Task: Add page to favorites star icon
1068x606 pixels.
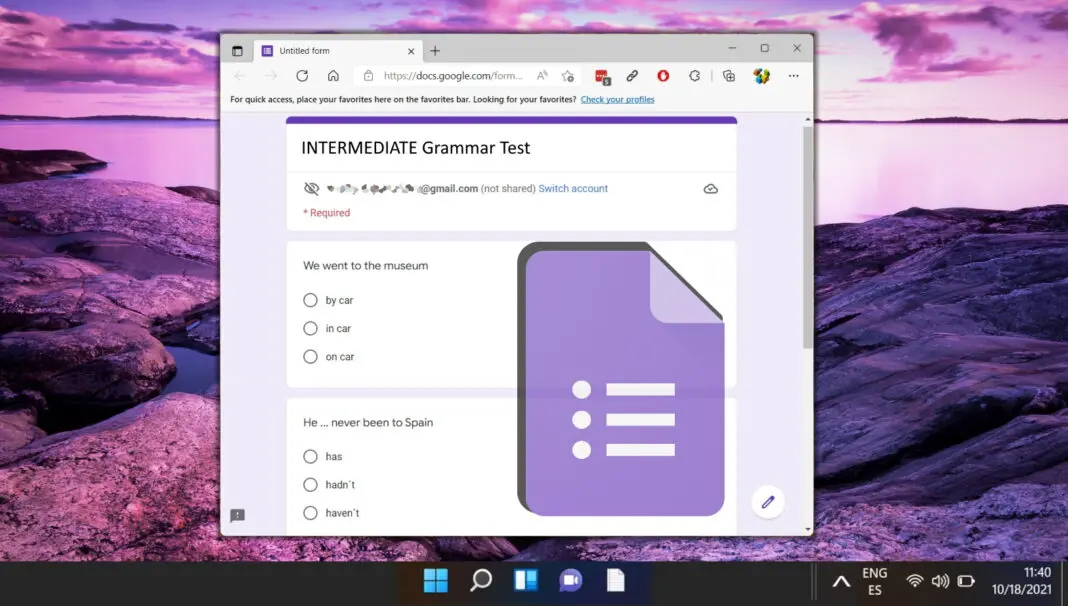Action: coord(568,76)
